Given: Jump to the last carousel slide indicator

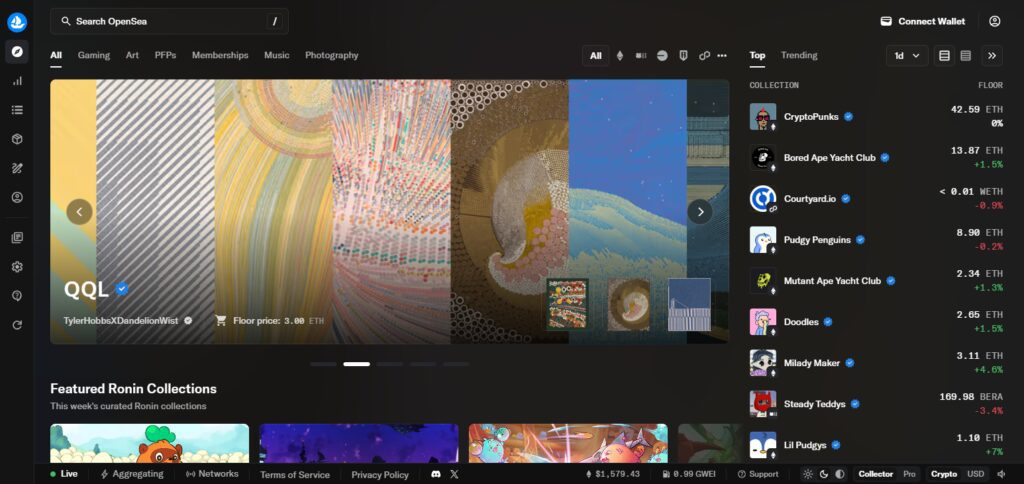Looking at the screenshot, I should (456, 364).
